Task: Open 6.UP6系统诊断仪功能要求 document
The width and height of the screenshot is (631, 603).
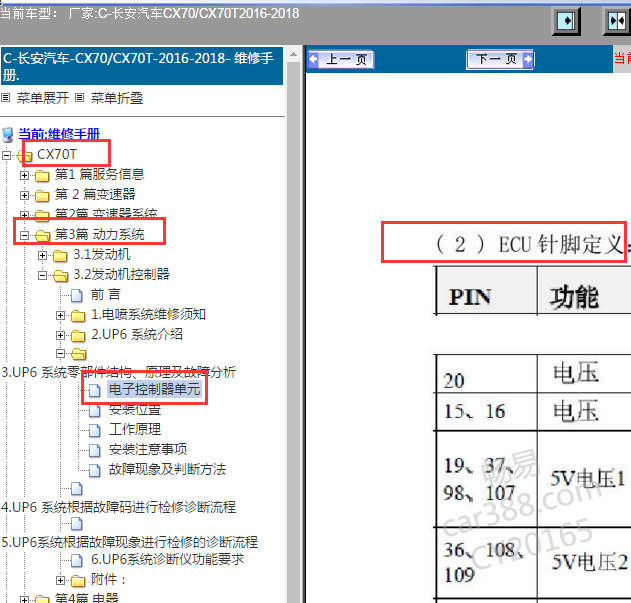Action: point(167,559)
